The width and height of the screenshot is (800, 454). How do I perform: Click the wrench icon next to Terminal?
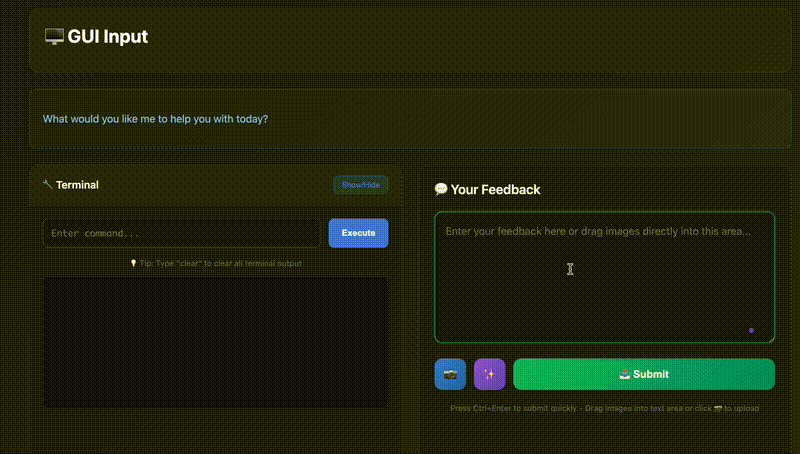point(47,184)
